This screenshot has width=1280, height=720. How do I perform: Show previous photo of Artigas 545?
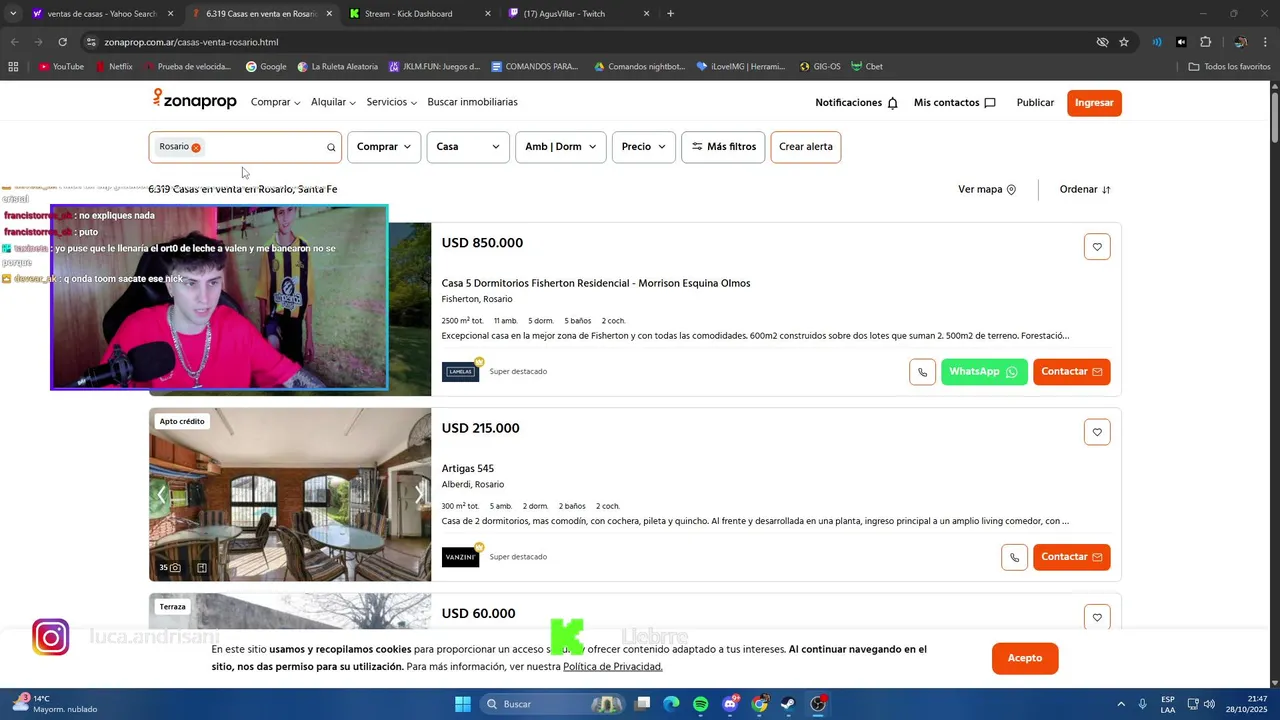pos(161,494)
